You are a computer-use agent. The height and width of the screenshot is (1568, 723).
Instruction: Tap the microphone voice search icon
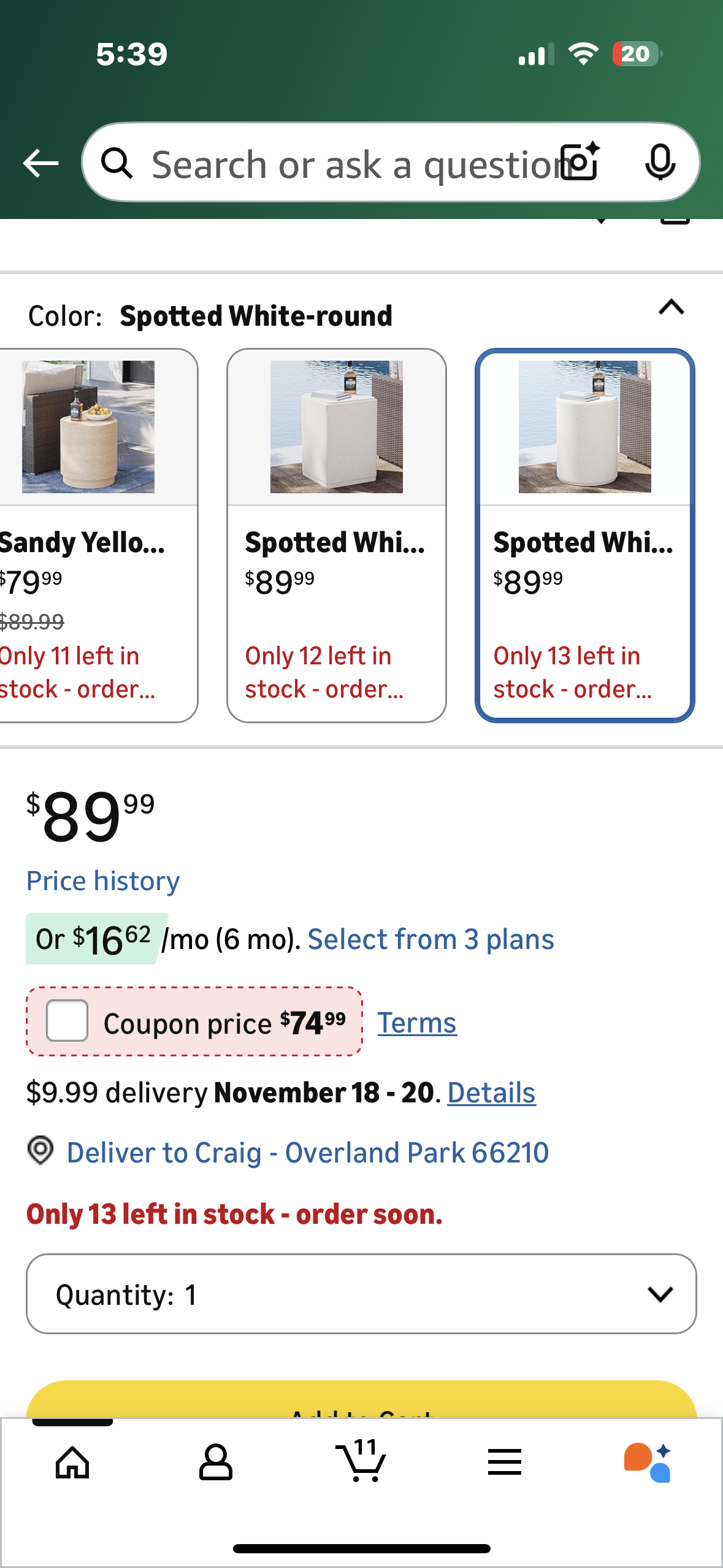[x=660, y=163]
